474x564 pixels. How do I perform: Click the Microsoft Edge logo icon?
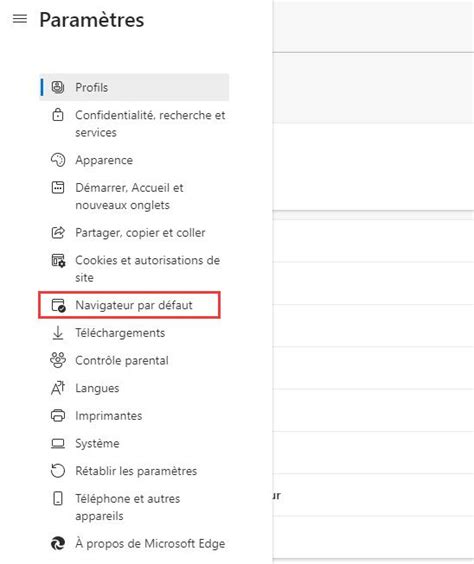pyautogui.click(x=58, y=543)
